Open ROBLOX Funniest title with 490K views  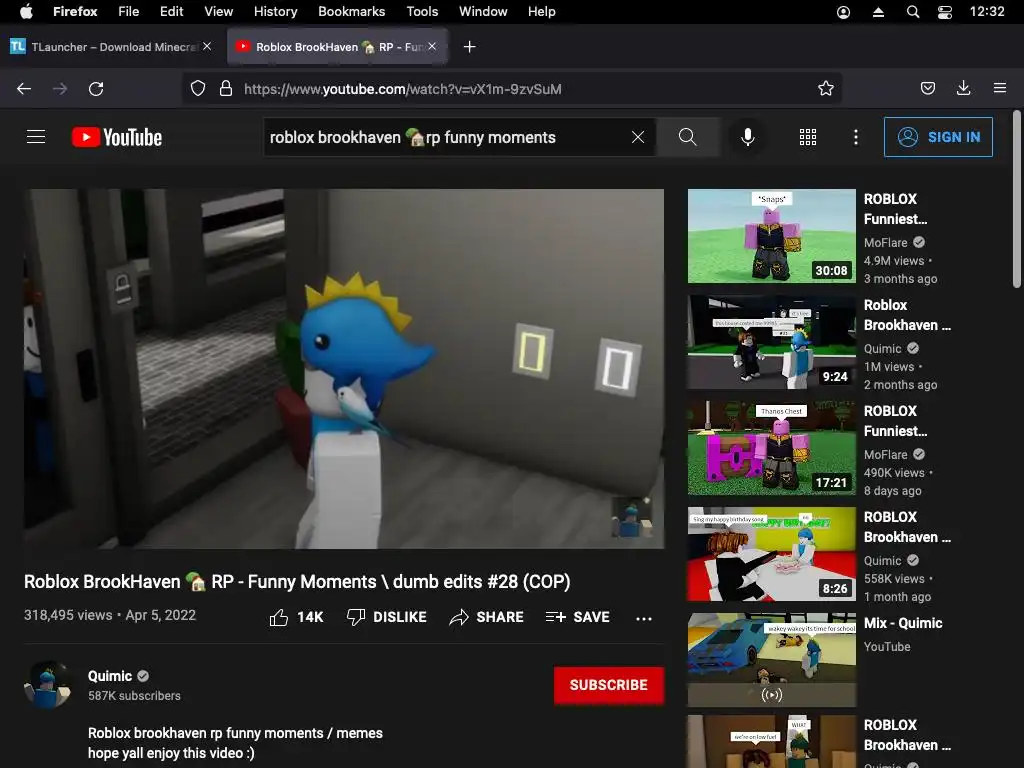(895, 421)
